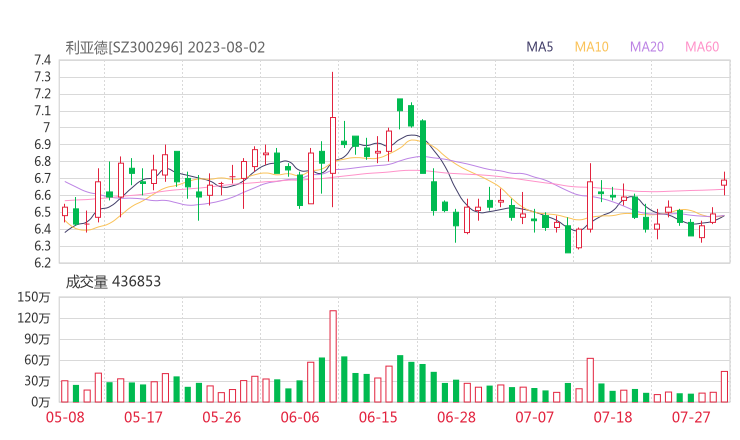Select the last red volume bar on the right
This screenshot has height=440, width=740.
pos(724,387)
